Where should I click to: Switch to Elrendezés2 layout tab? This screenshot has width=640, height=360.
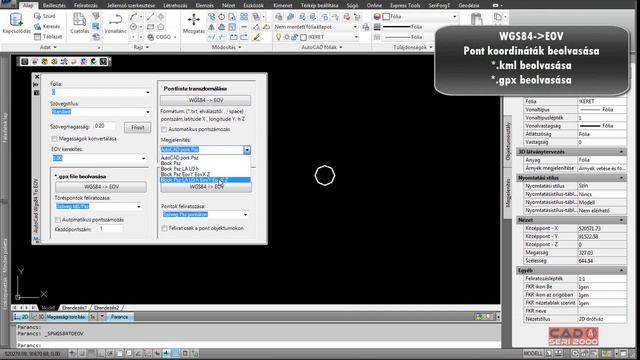tap(107, 308)
